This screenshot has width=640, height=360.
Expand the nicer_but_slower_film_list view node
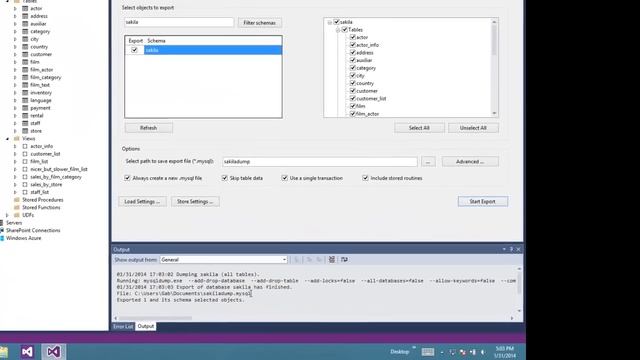click(x=15, y=169)
